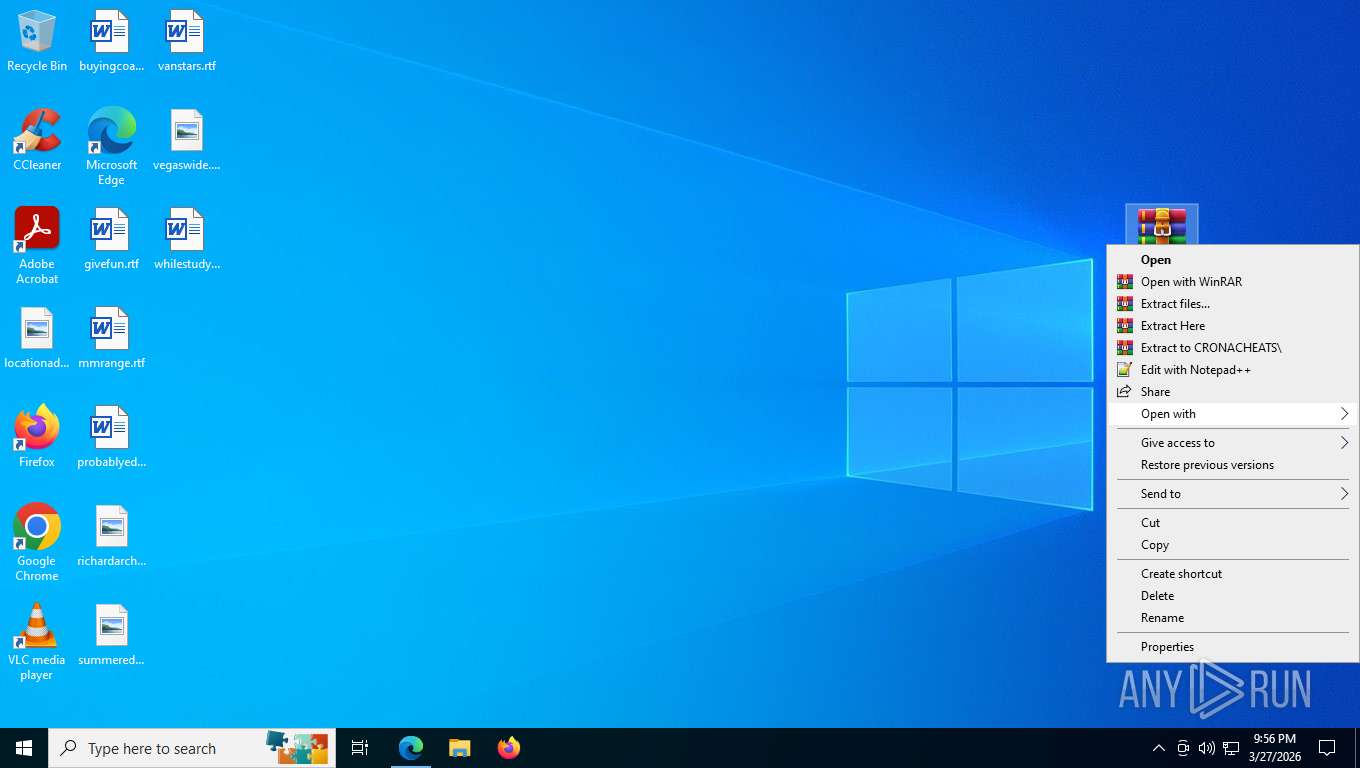Show hidden system tray icons
Image resolution: width=1360 pixels, height=768 pixels.
(1158, 748)
